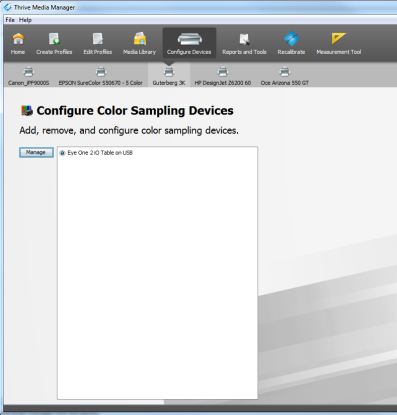Select the EPSON SureColor S50670 printer tab
Screen dimensions: 397x415
click(x=100, y=76)
